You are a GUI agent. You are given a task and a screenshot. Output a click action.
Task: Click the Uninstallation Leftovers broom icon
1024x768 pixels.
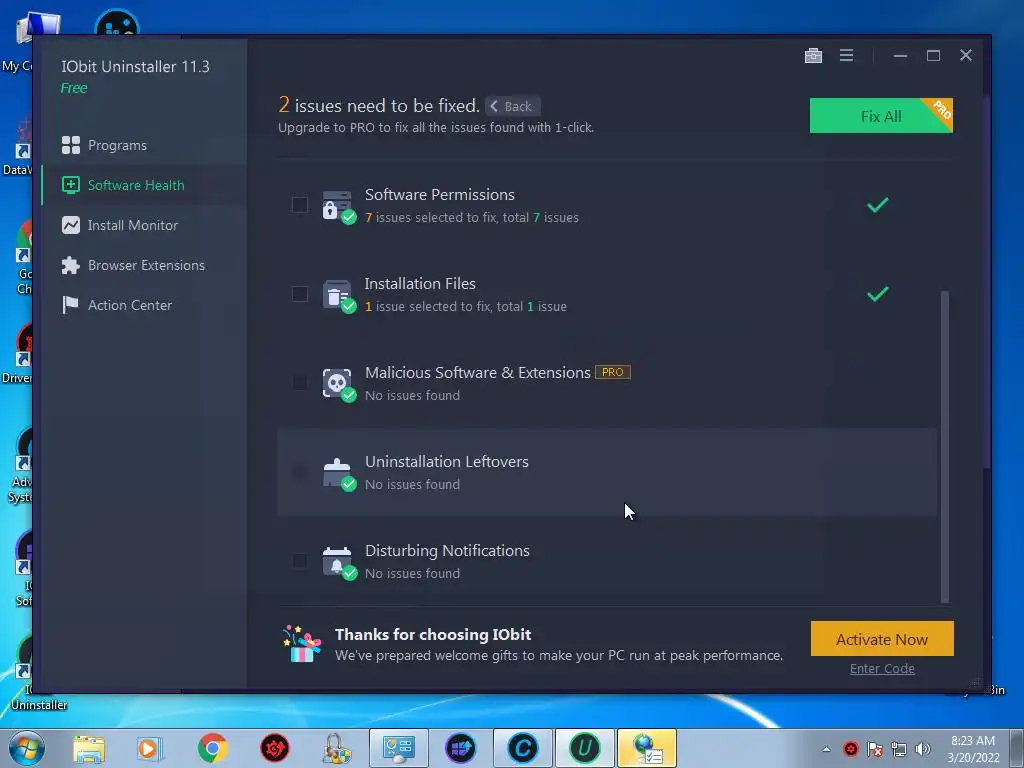tap(338, 473)
